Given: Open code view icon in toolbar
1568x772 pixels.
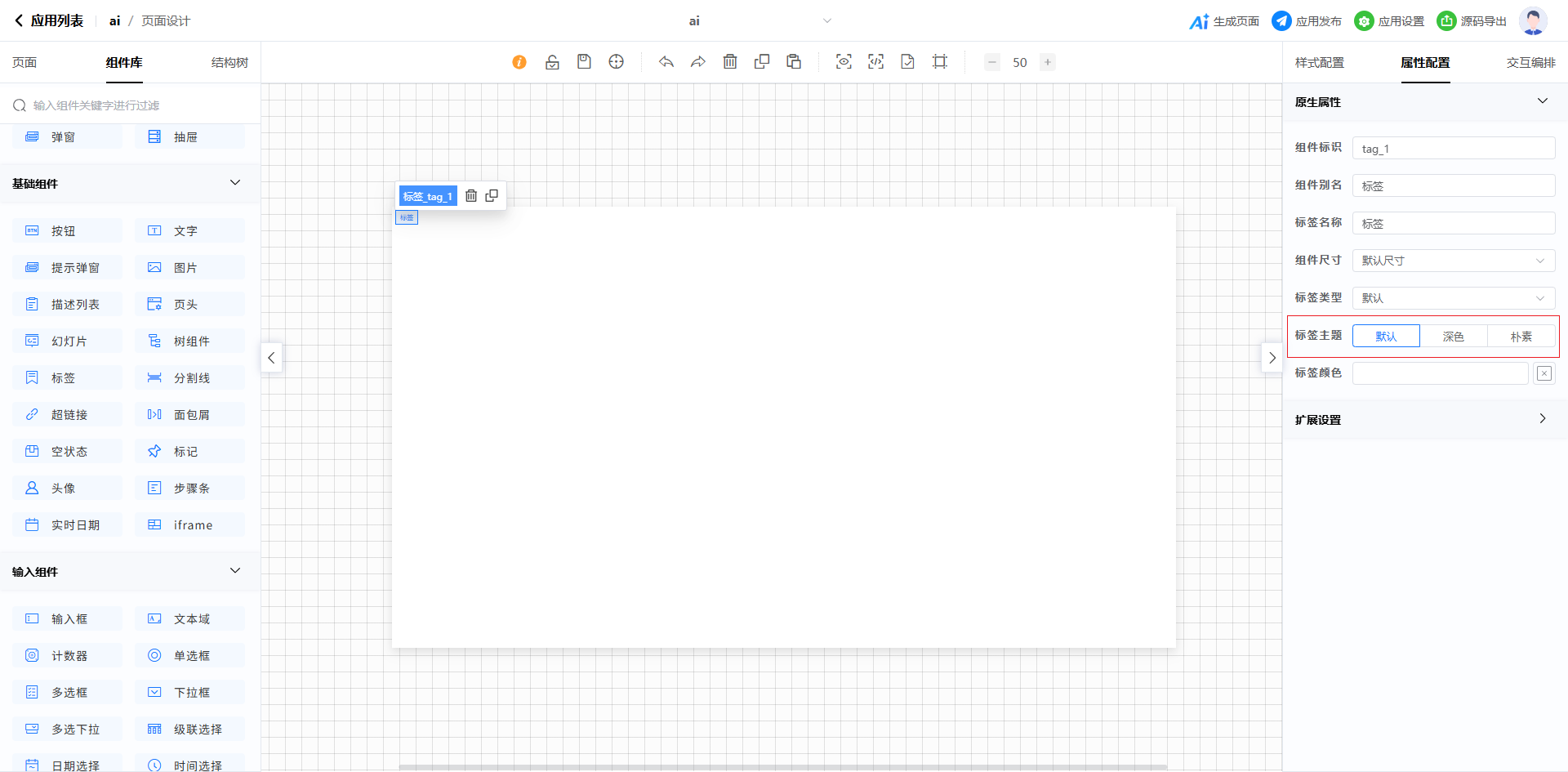Looking at the screenshot, I should 875,62.
